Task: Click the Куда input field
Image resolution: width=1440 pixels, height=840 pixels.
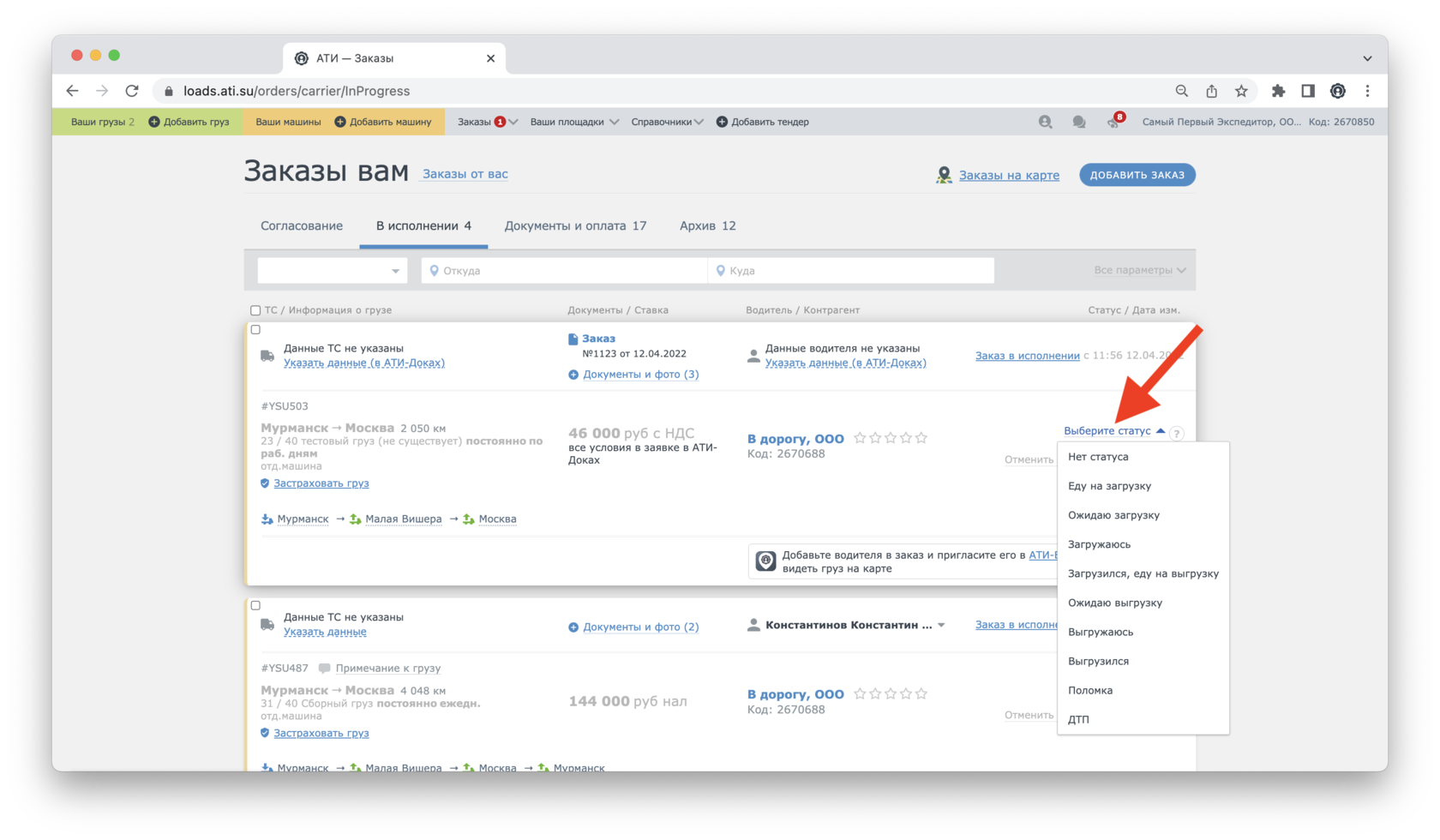Action: [852, 271]
